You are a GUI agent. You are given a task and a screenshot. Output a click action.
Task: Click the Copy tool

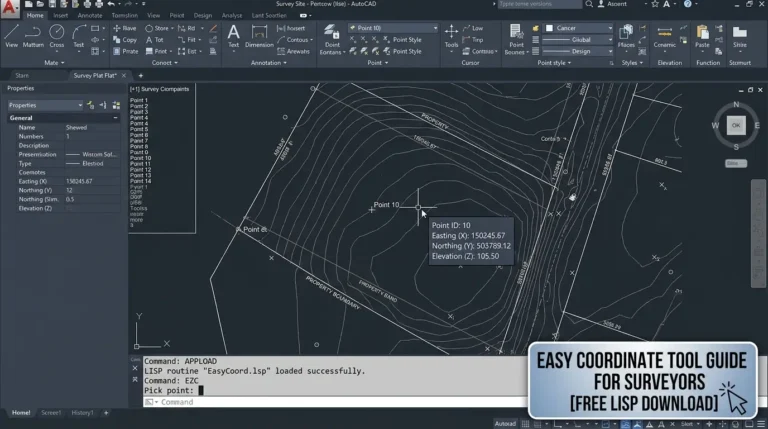(x=125, y=40)
